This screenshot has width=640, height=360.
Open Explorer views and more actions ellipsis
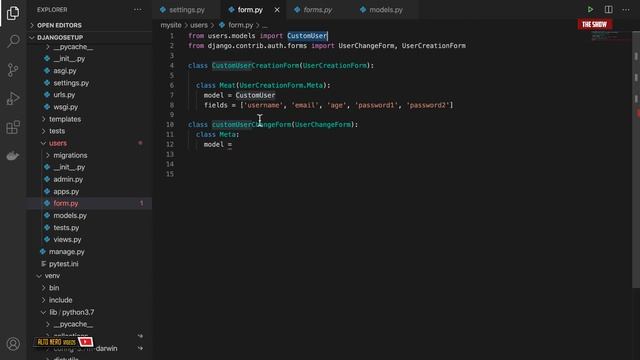click(138, 9)
